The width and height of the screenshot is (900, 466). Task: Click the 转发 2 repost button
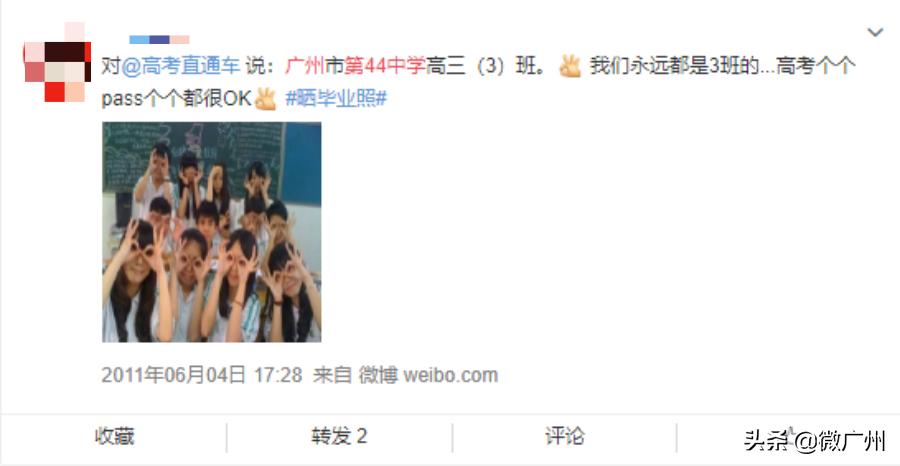(339, 437)
